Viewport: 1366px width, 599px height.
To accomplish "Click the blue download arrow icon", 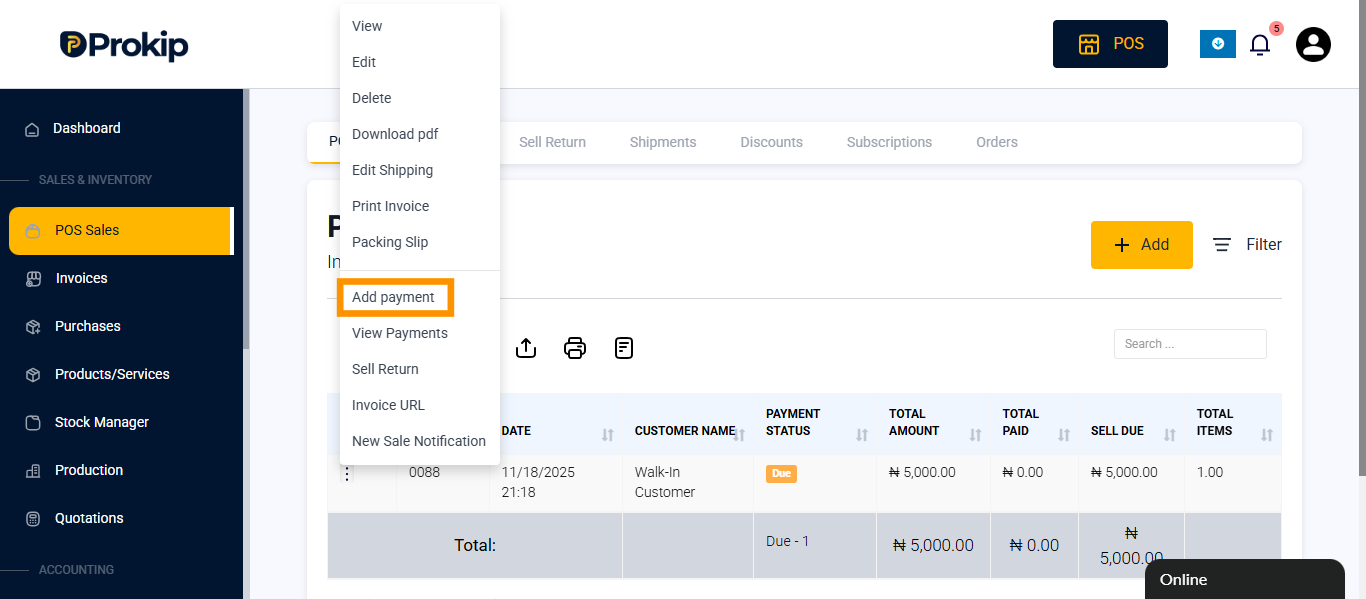I will click(1218, 44).
